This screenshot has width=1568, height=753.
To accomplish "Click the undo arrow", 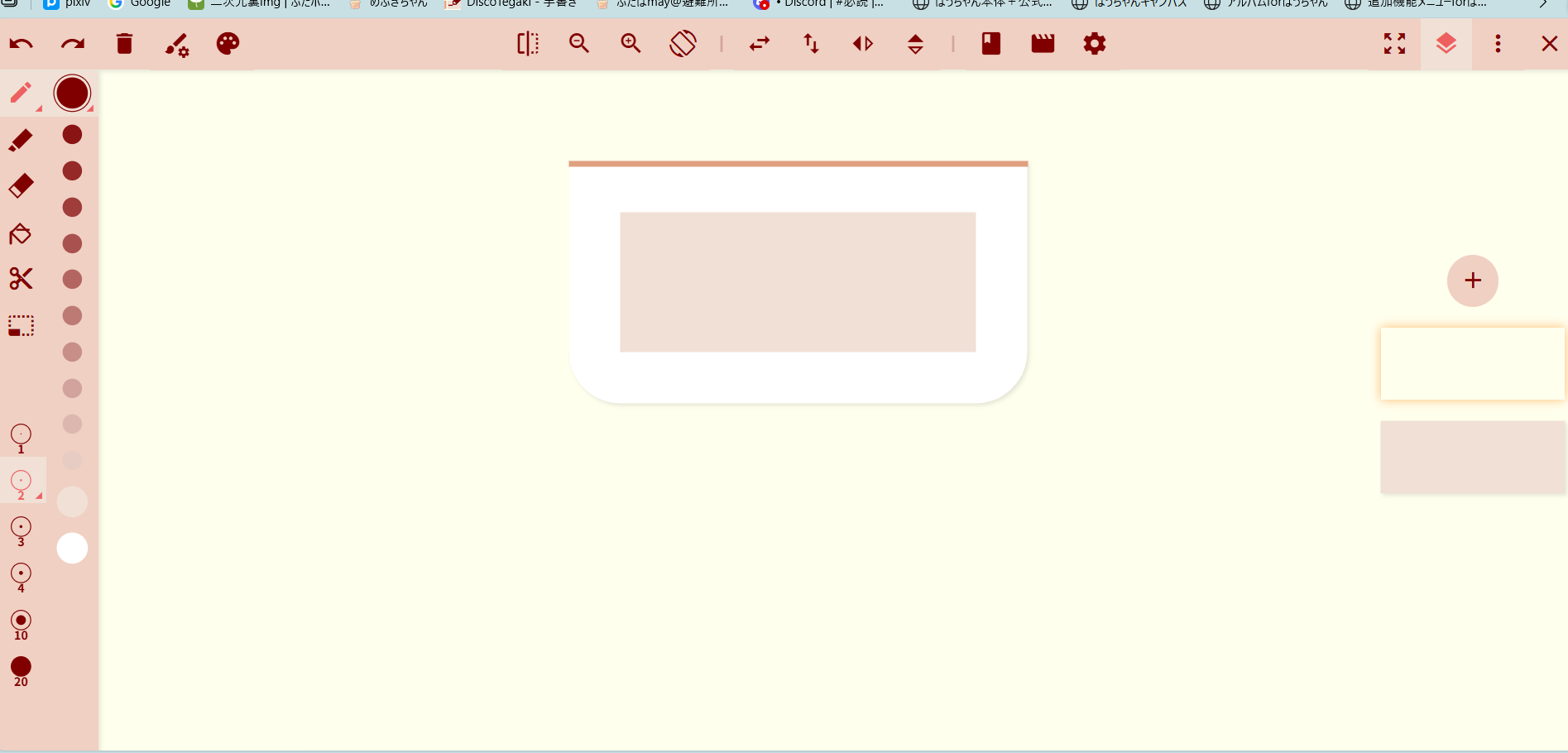I will click(22, 44).
